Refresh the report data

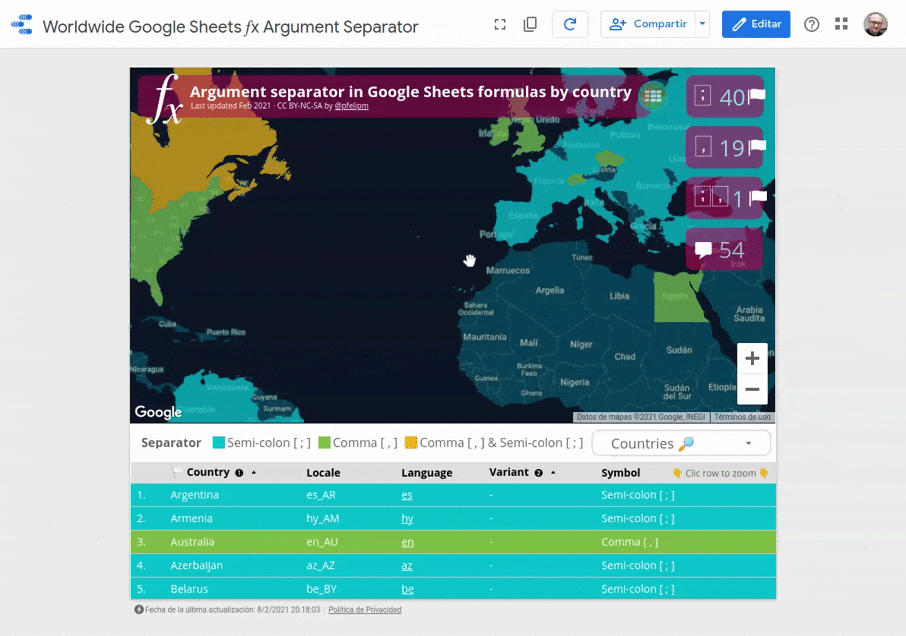(x=570, y=24)
